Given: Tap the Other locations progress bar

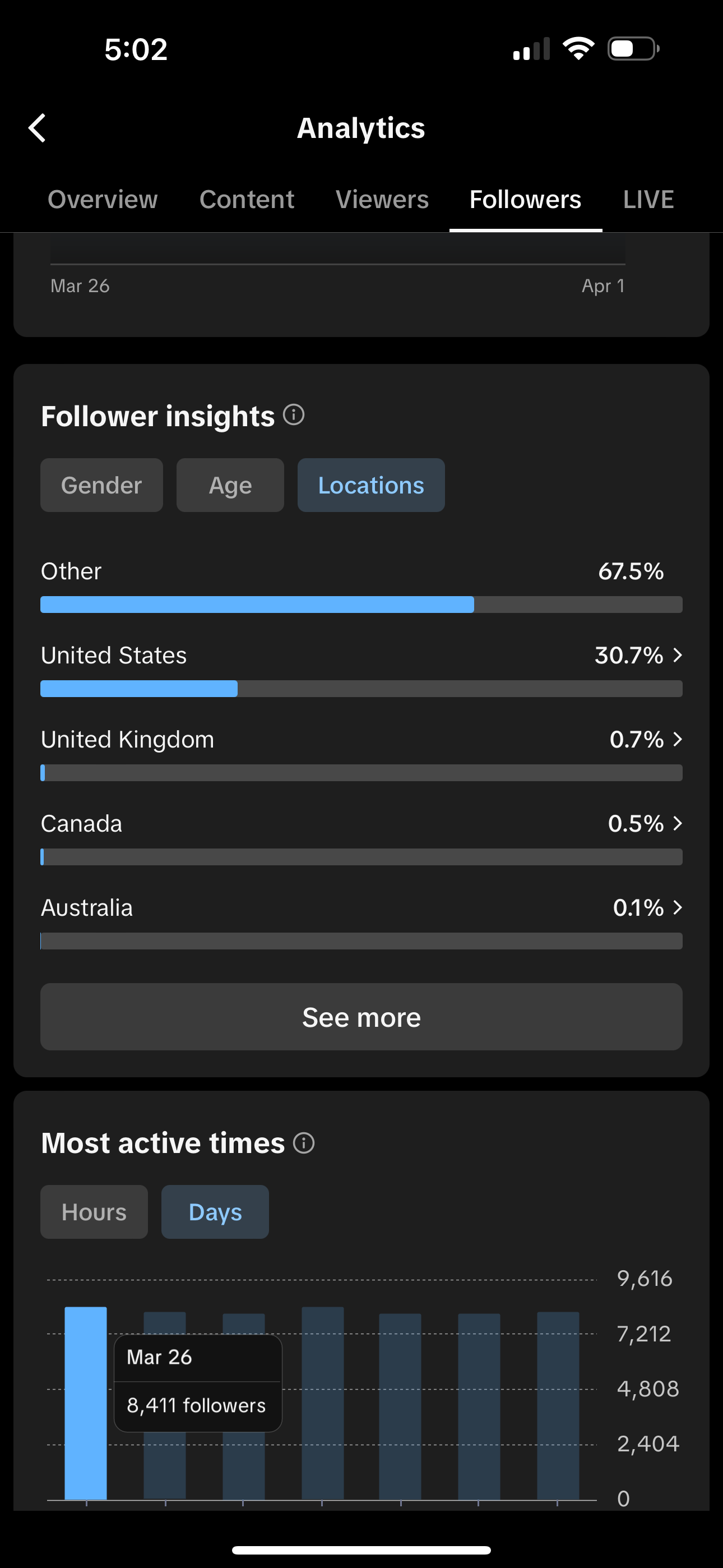Looking at the screenshot, I should [361, 605].
